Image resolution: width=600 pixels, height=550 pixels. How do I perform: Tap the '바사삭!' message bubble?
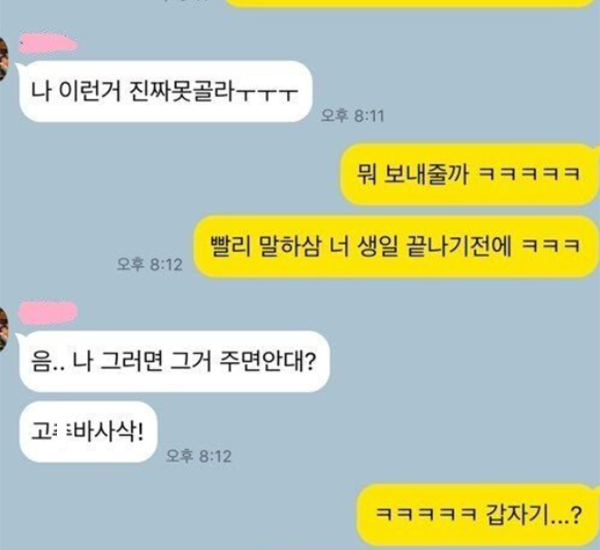[88, 432]
